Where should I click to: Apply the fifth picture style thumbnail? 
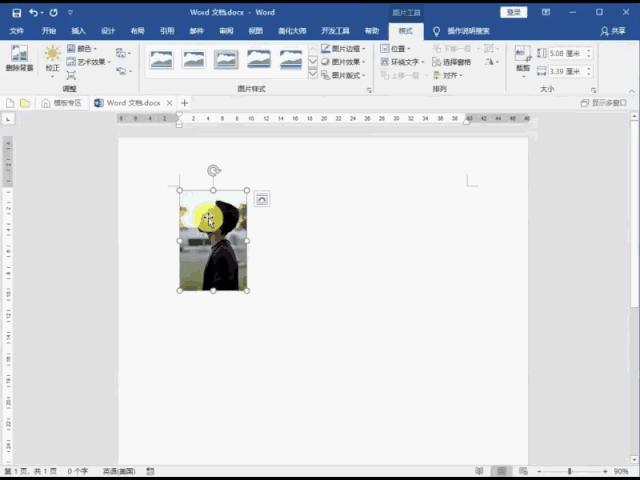tap(291, 60)
